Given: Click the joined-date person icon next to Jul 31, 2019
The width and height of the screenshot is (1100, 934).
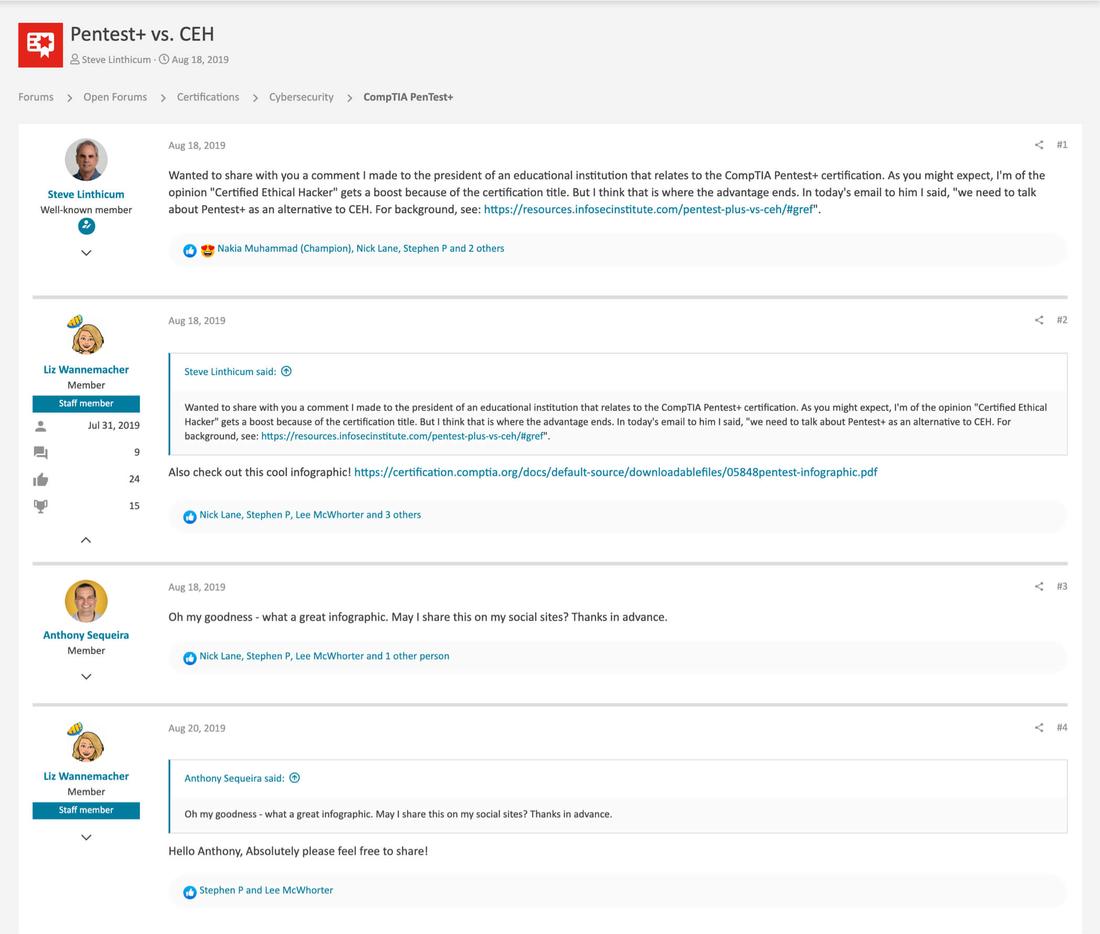Looking at the screenshot, I should pos(40,424).
